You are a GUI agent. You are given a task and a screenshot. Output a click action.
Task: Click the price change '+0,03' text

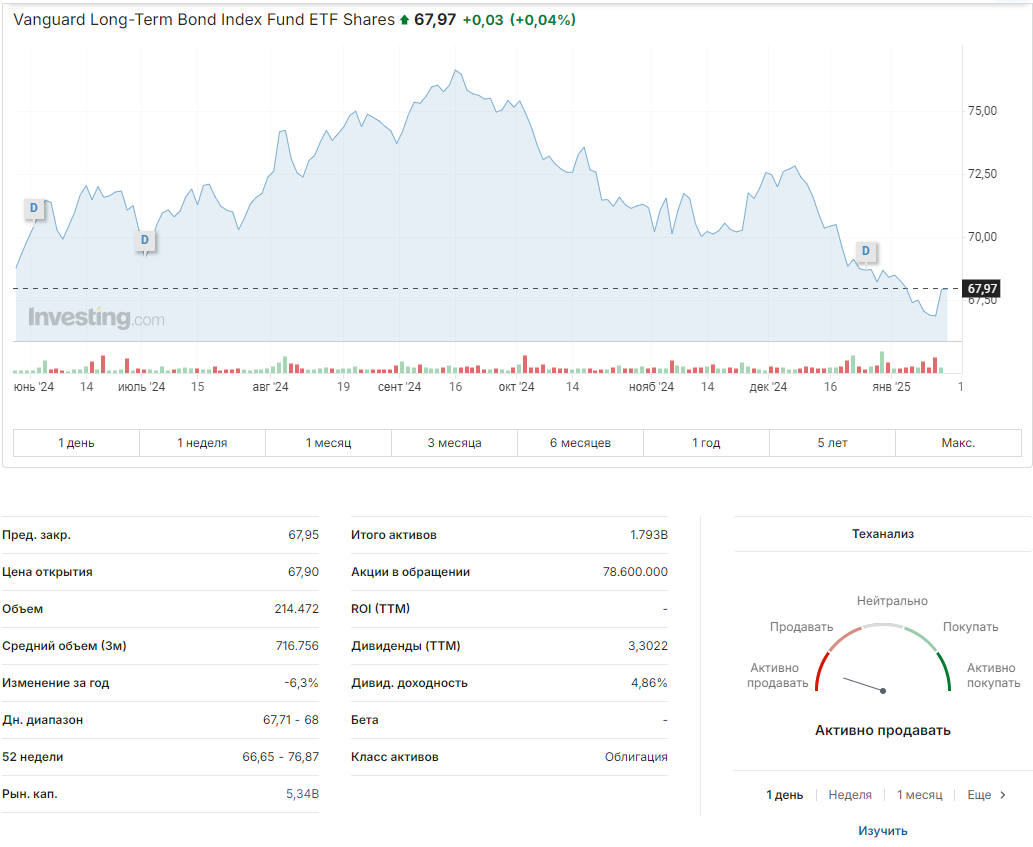tap(483, 20)
